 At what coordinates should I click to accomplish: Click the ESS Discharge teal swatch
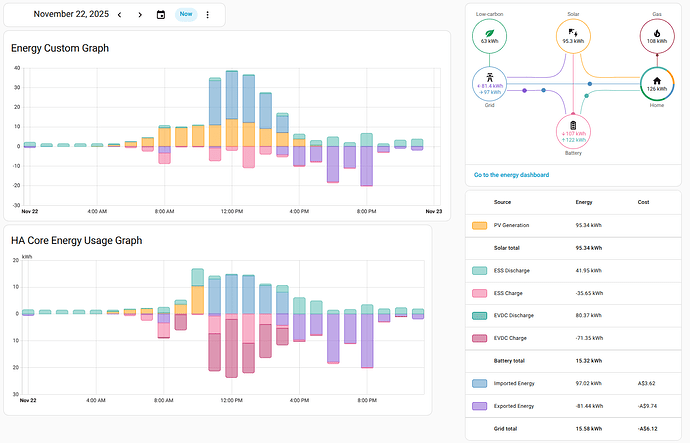tap(479, 270)
